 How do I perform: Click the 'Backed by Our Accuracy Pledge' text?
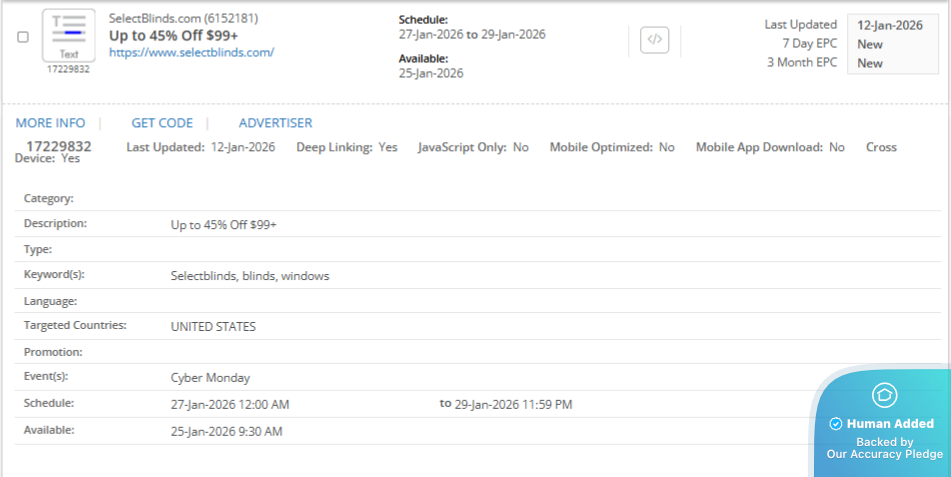tap(884, 448)
